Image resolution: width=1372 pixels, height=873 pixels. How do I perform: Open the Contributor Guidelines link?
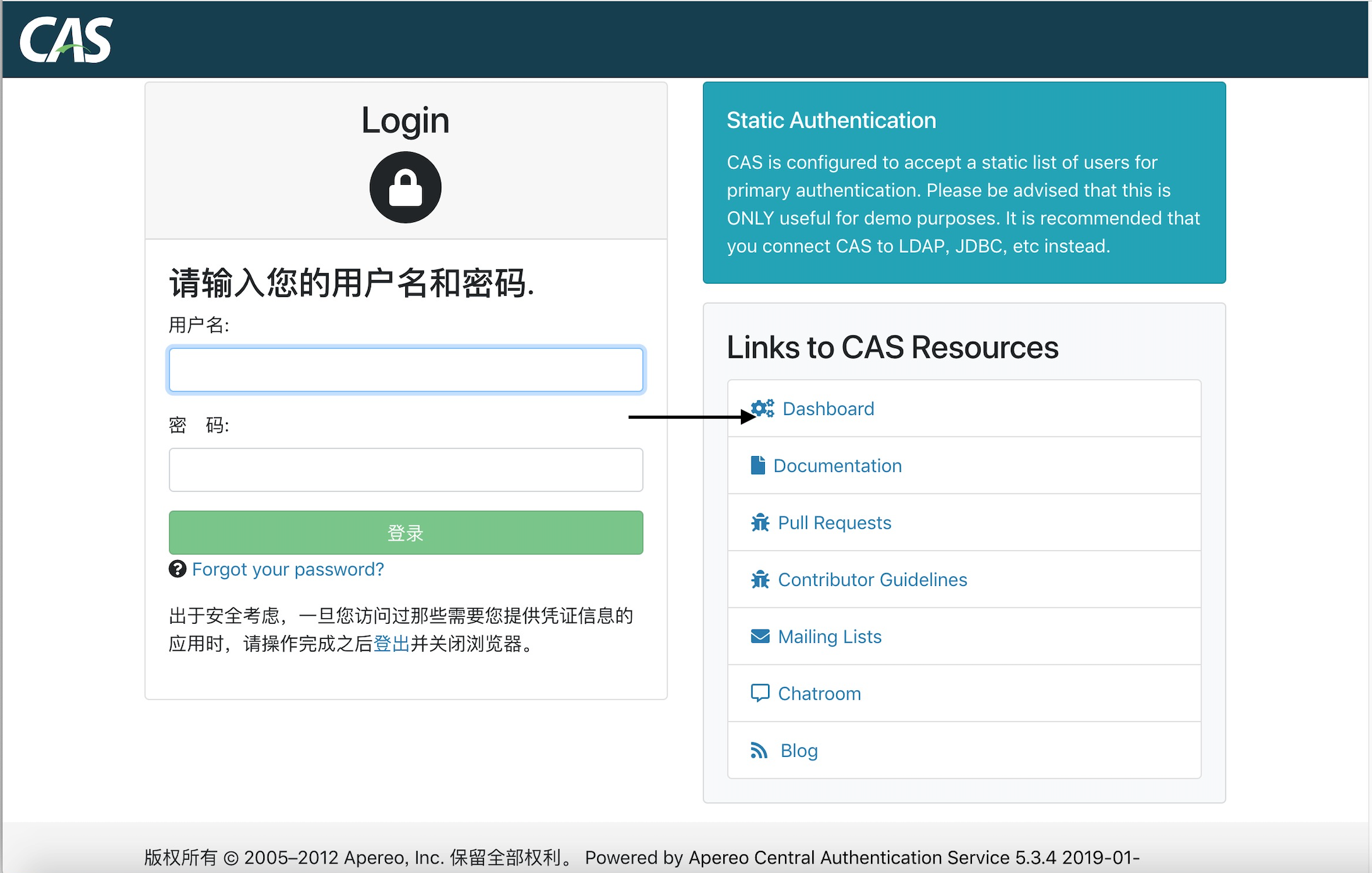click(x=872, y=579)
